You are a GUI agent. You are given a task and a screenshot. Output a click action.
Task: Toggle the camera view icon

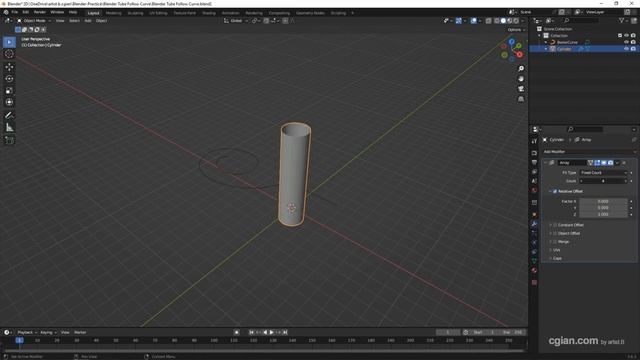pyautogui.click(x=521, y=89)
